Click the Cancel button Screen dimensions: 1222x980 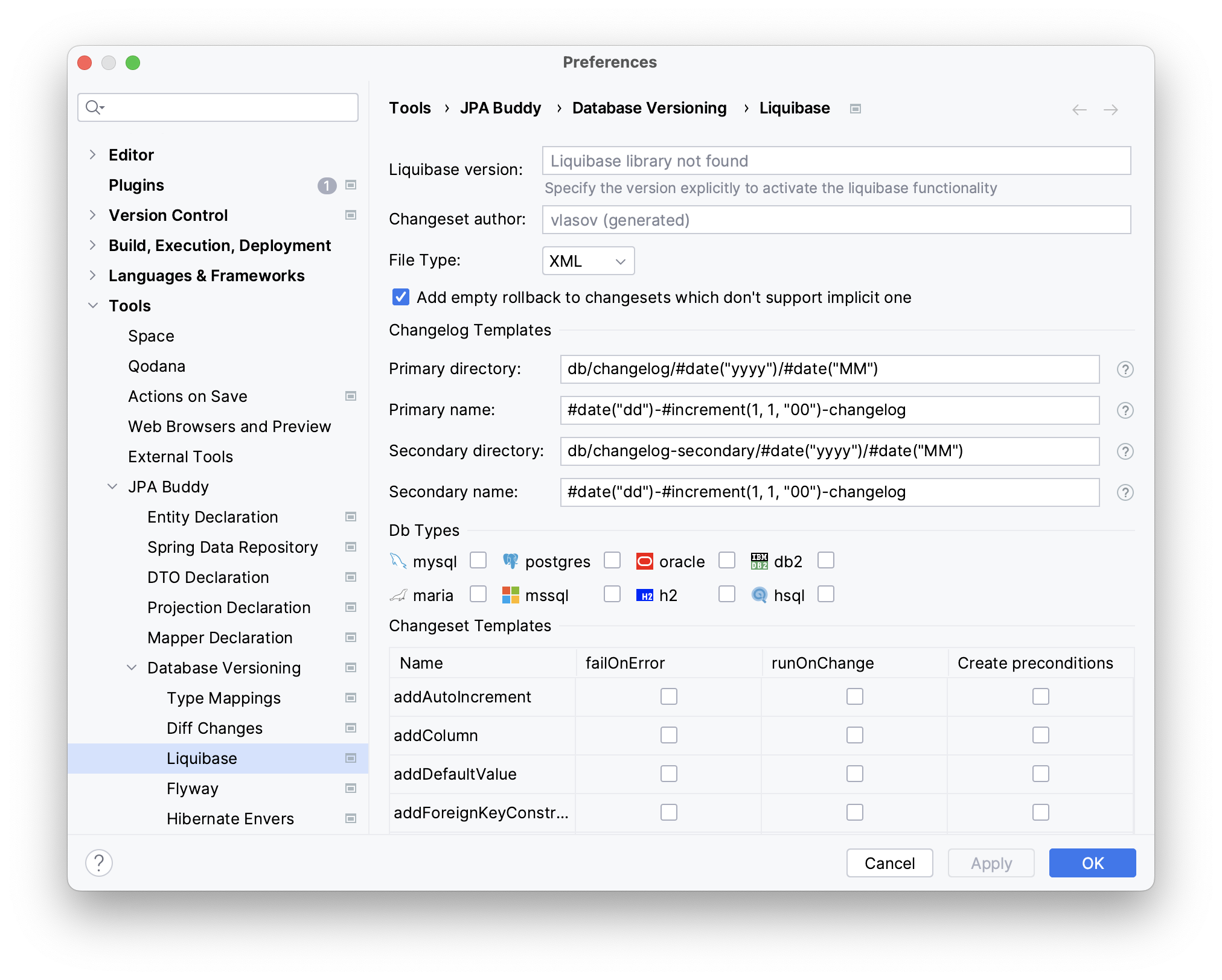tap(889, 863)
